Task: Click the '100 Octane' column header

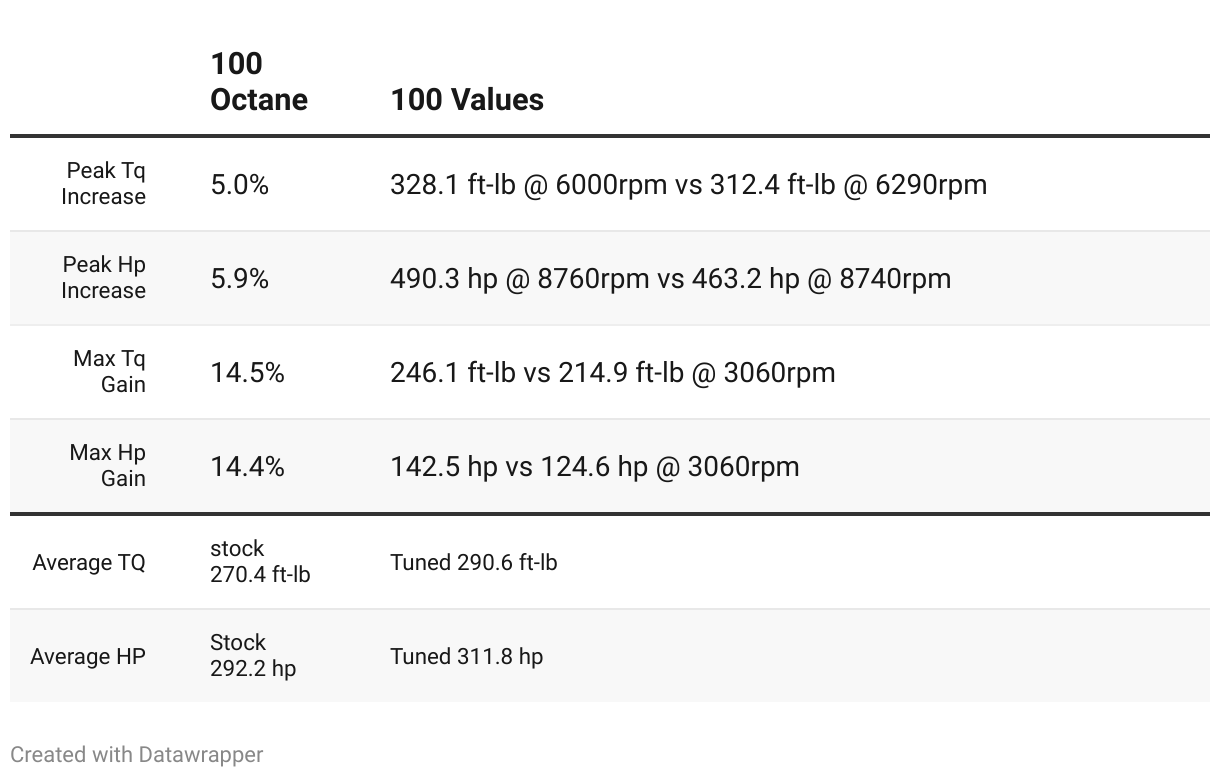Action: tap(259, 81)
